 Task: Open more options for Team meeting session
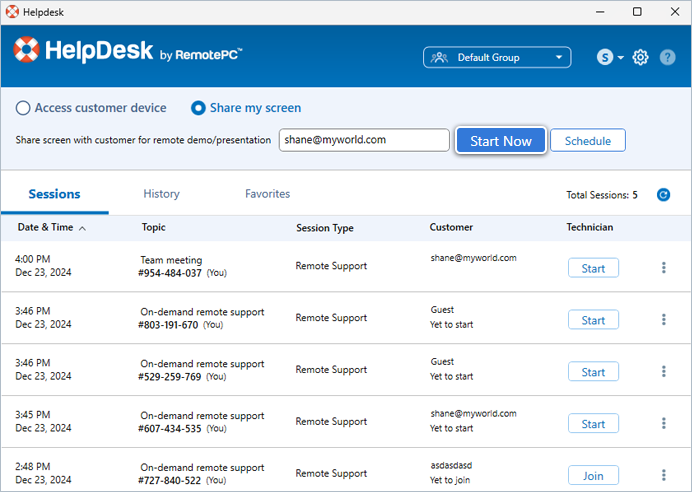tap(663, 268)
